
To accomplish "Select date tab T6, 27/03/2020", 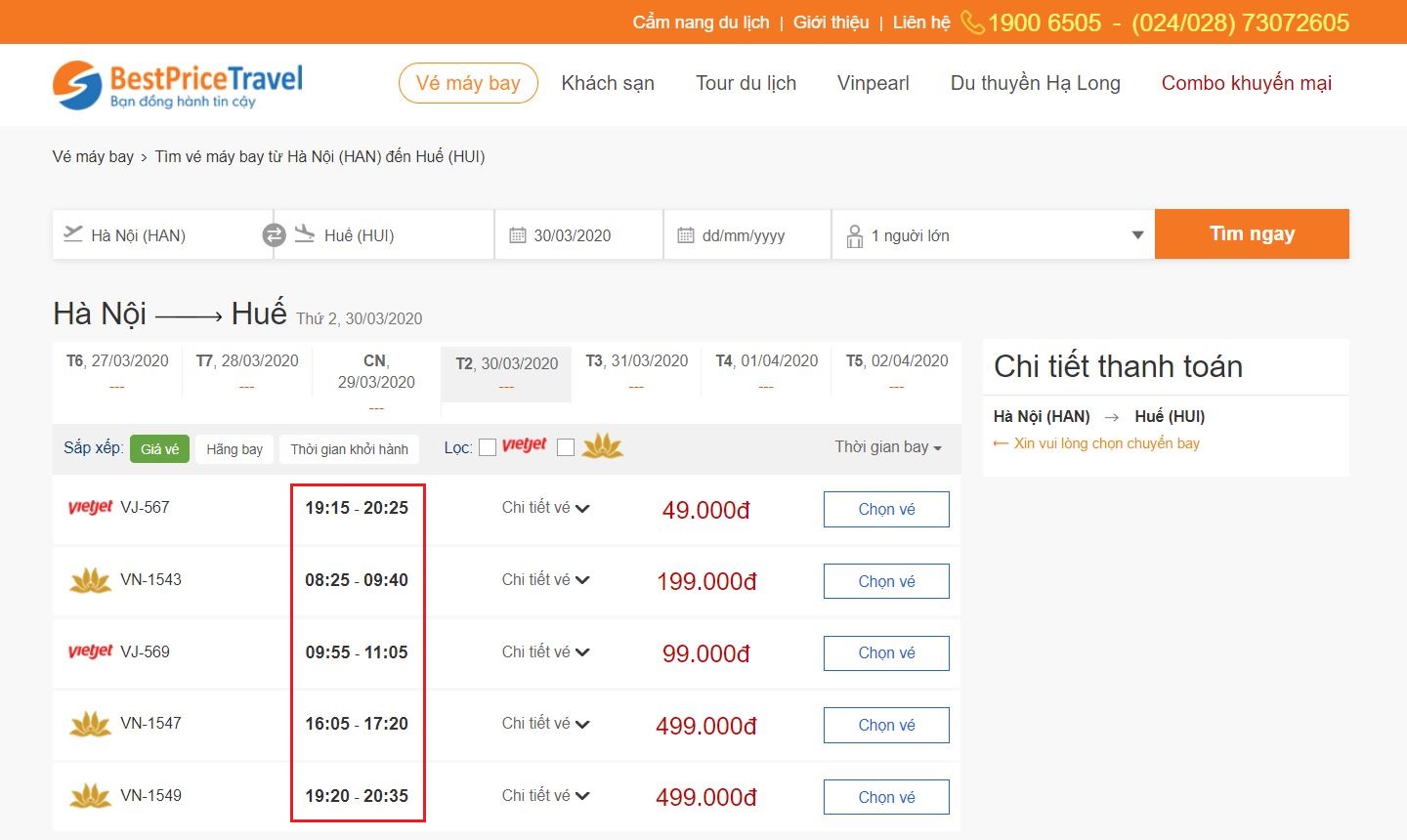I will click(x=117, y=372).
